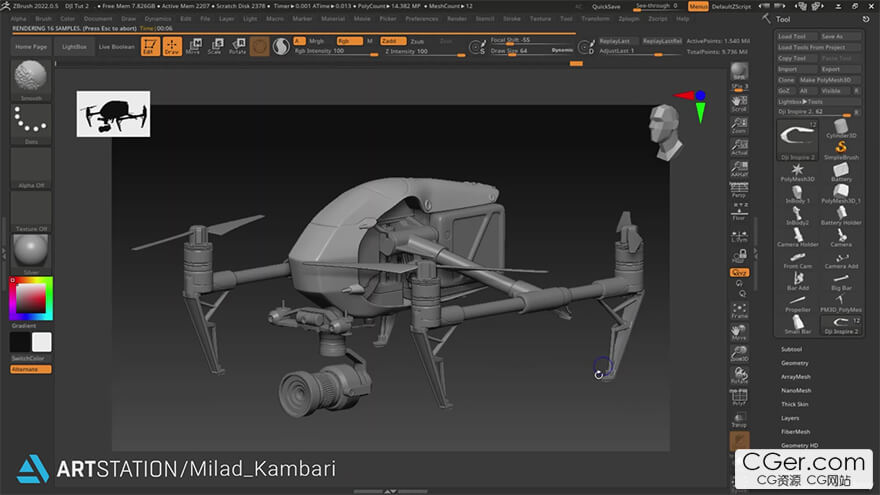
Task: Expand the Geometry section
Action: click(795, 363)
